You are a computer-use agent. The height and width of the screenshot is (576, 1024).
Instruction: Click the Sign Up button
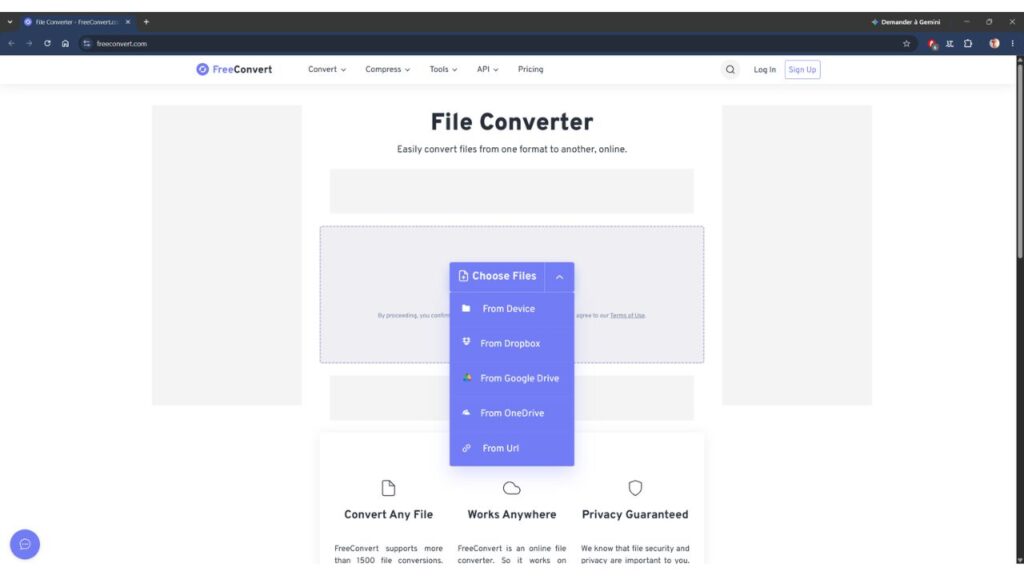point(802,70)
